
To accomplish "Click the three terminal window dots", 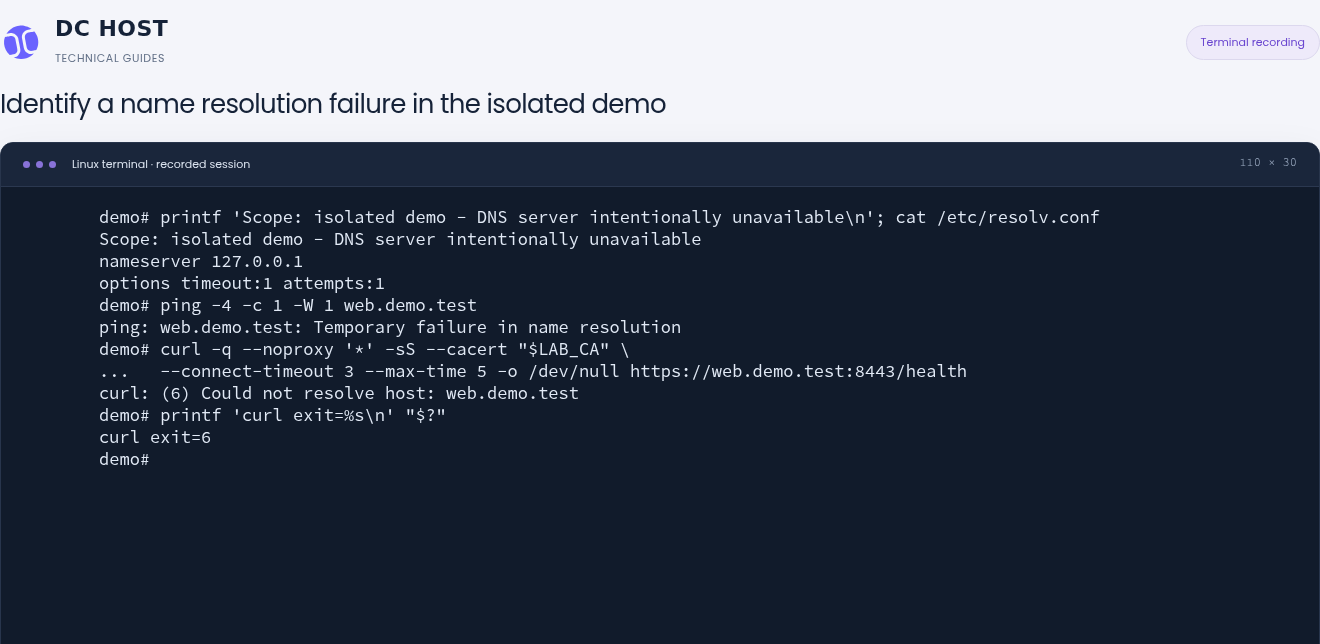I will pyautogui.click(x=40, y=164).
